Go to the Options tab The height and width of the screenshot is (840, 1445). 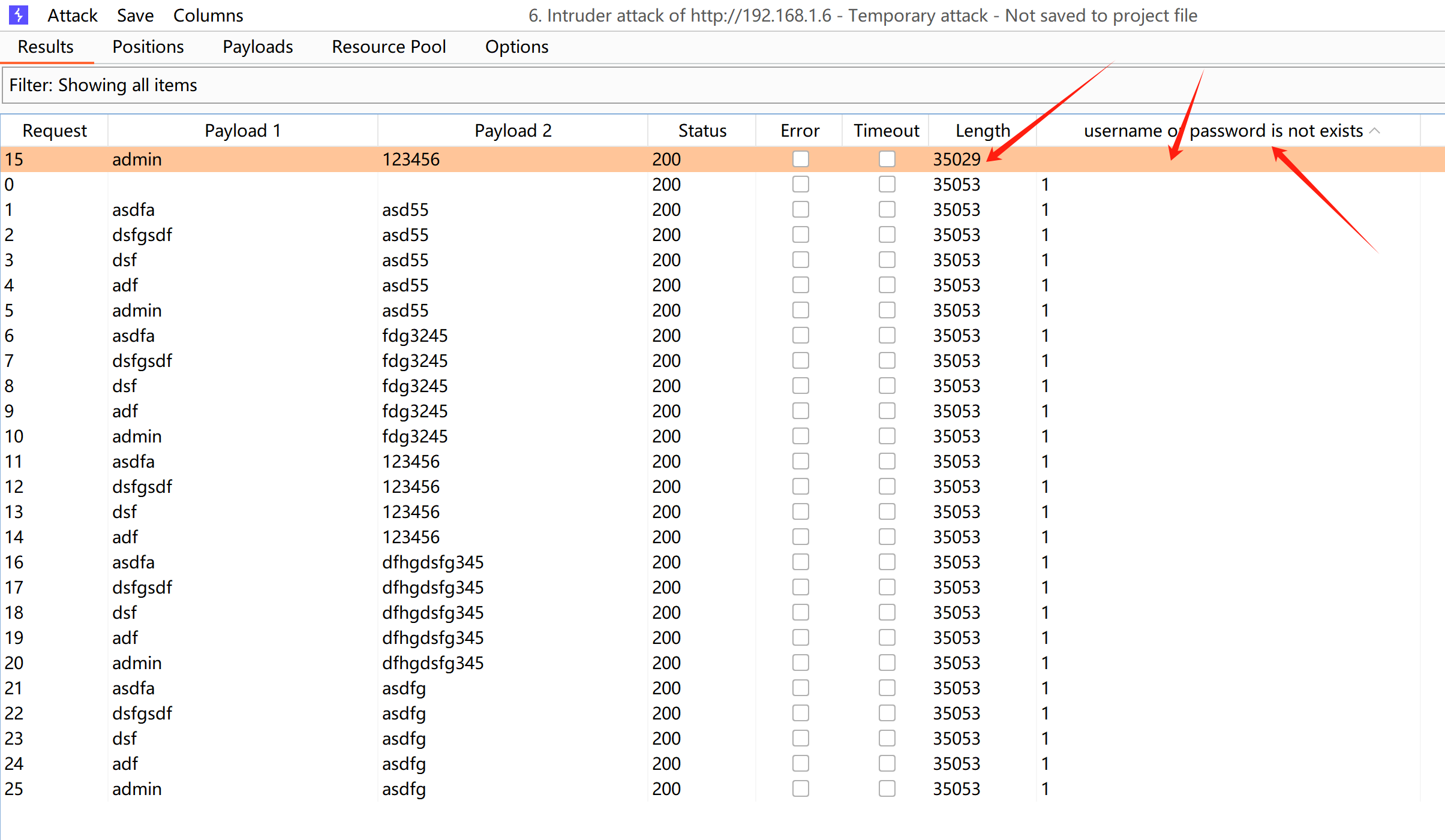516,47
